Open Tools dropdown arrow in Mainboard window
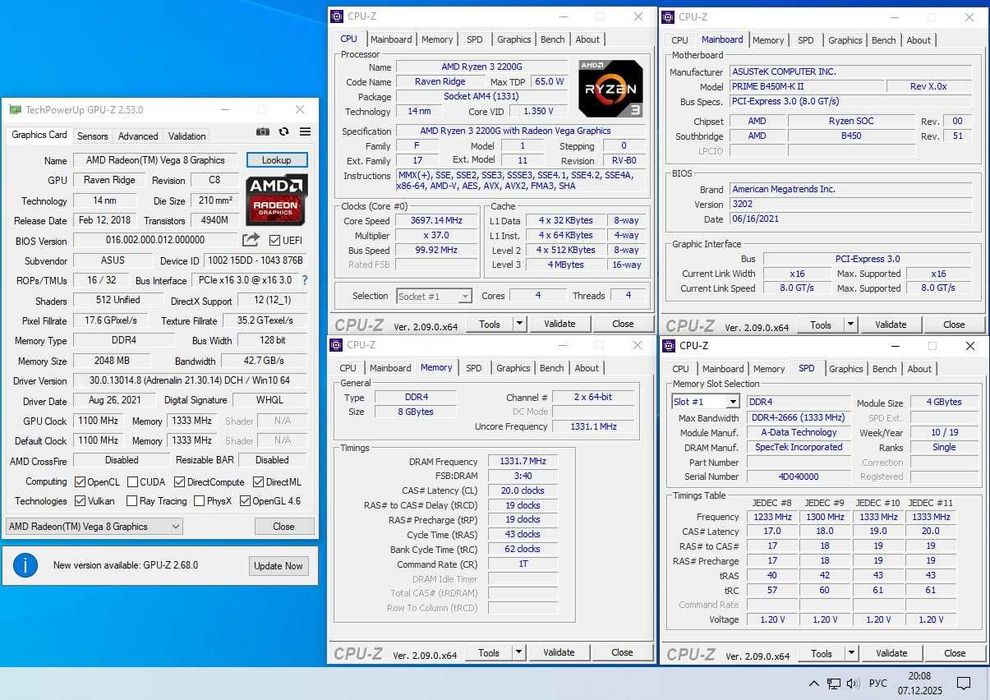The width and height of the screenshot is (990, 700). pos(850,324)
